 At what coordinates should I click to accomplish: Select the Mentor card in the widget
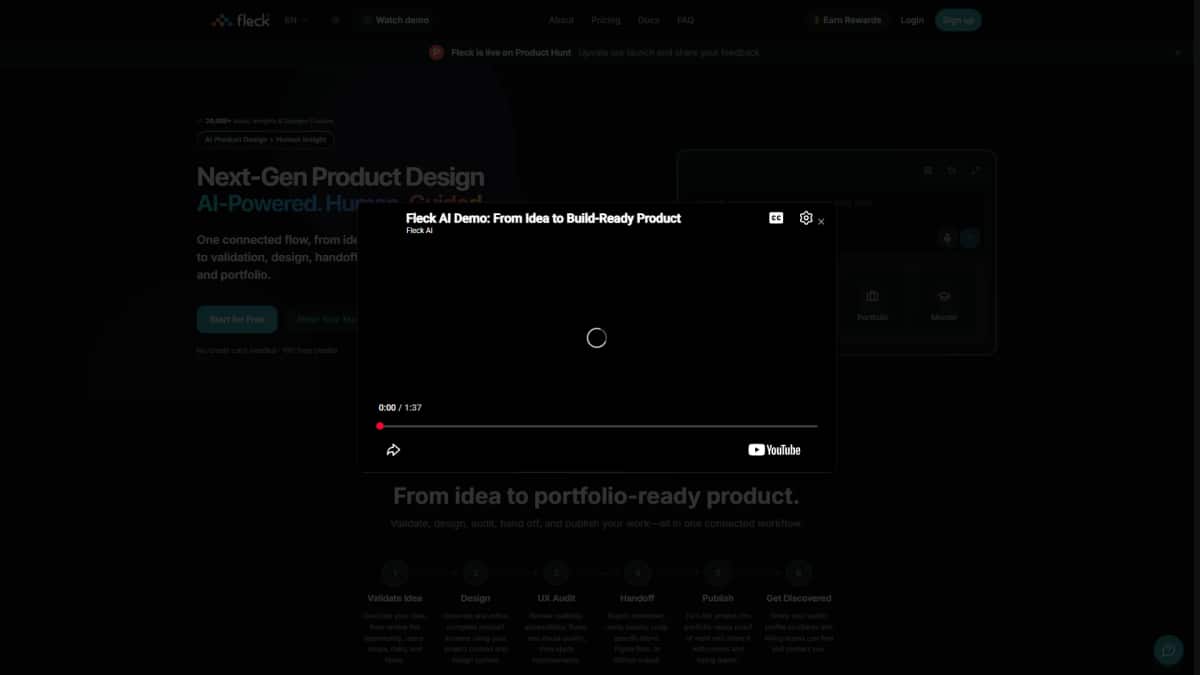(944, 305)
